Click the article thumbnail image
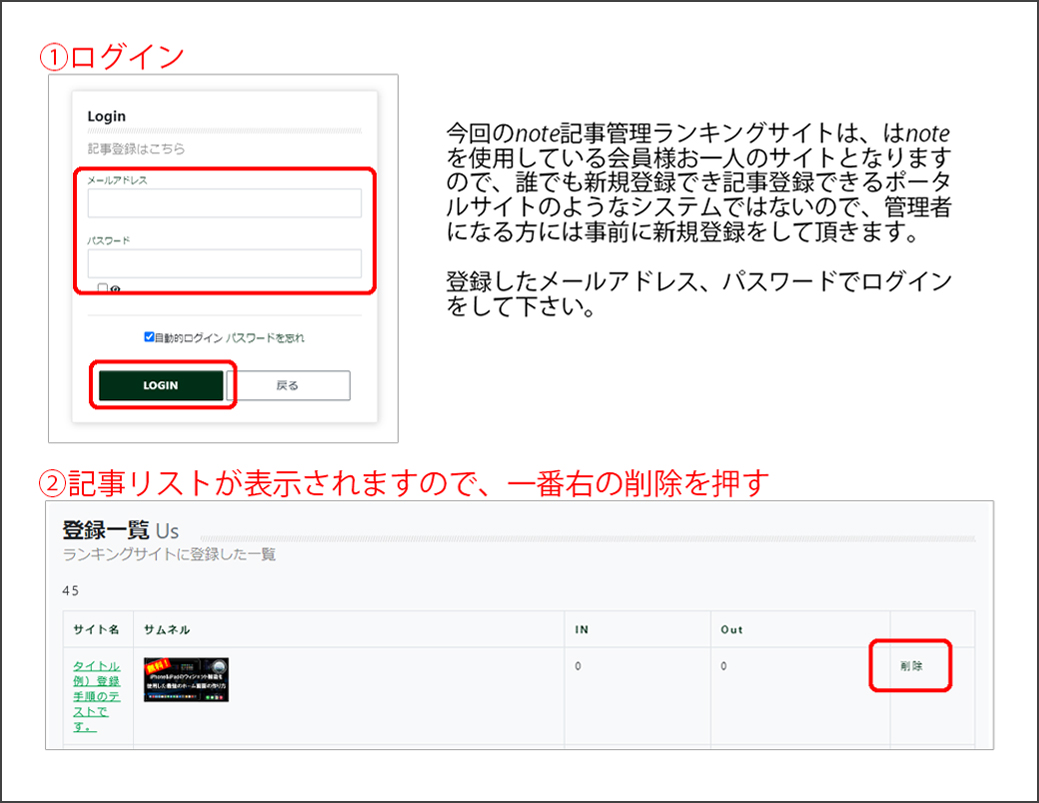1039x803 pixels. (186, 680)
